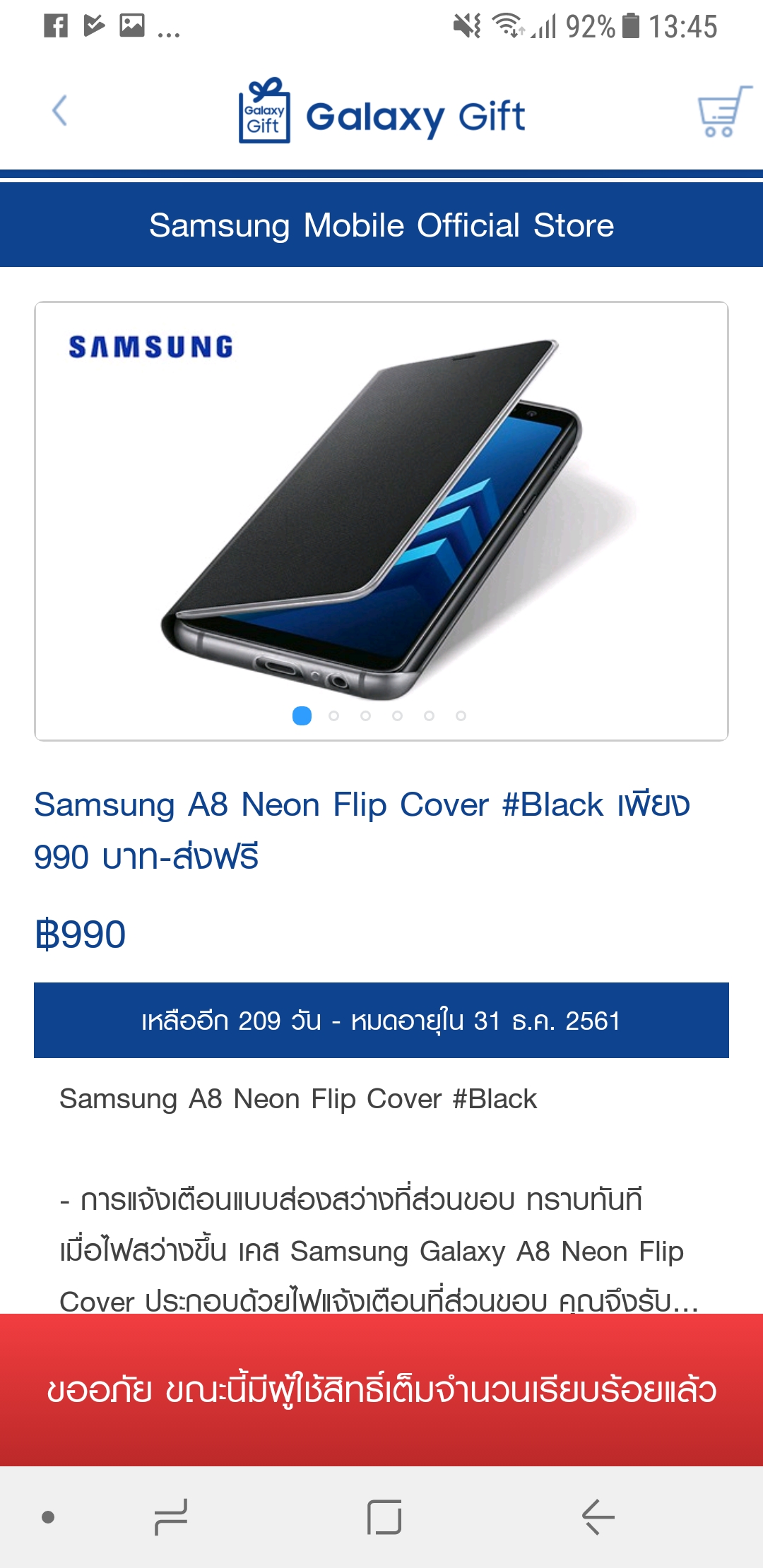Select the last image carousel dot
The width and height of the screenshot is (763, 1568).
pyautogui.click(x=461, y=715)
